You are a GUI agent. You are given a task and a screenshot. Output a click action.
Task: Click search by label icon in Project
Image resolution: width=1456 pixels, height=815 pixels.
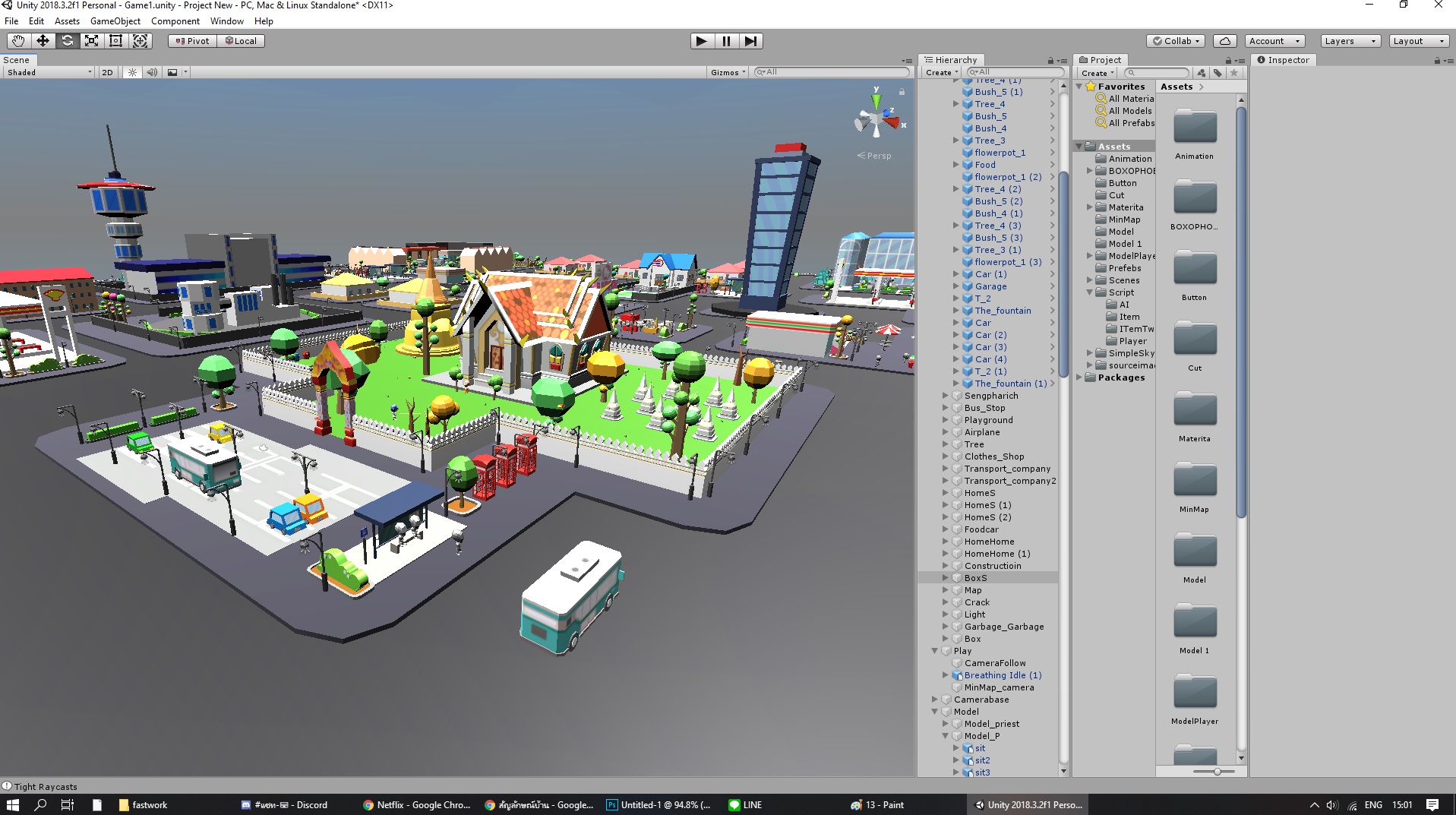tap(1218, 73)
